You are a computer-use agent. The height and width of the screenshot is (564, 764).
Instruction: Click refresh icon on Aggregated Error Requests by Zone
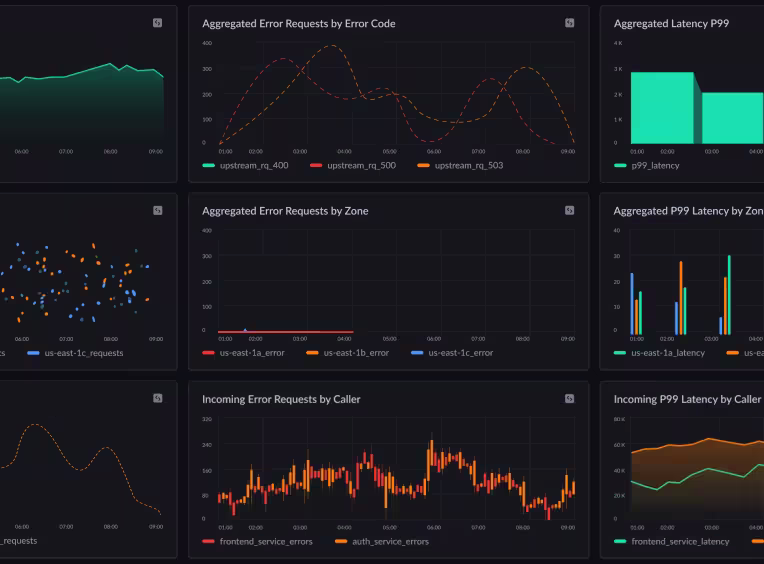pos(569,210)
